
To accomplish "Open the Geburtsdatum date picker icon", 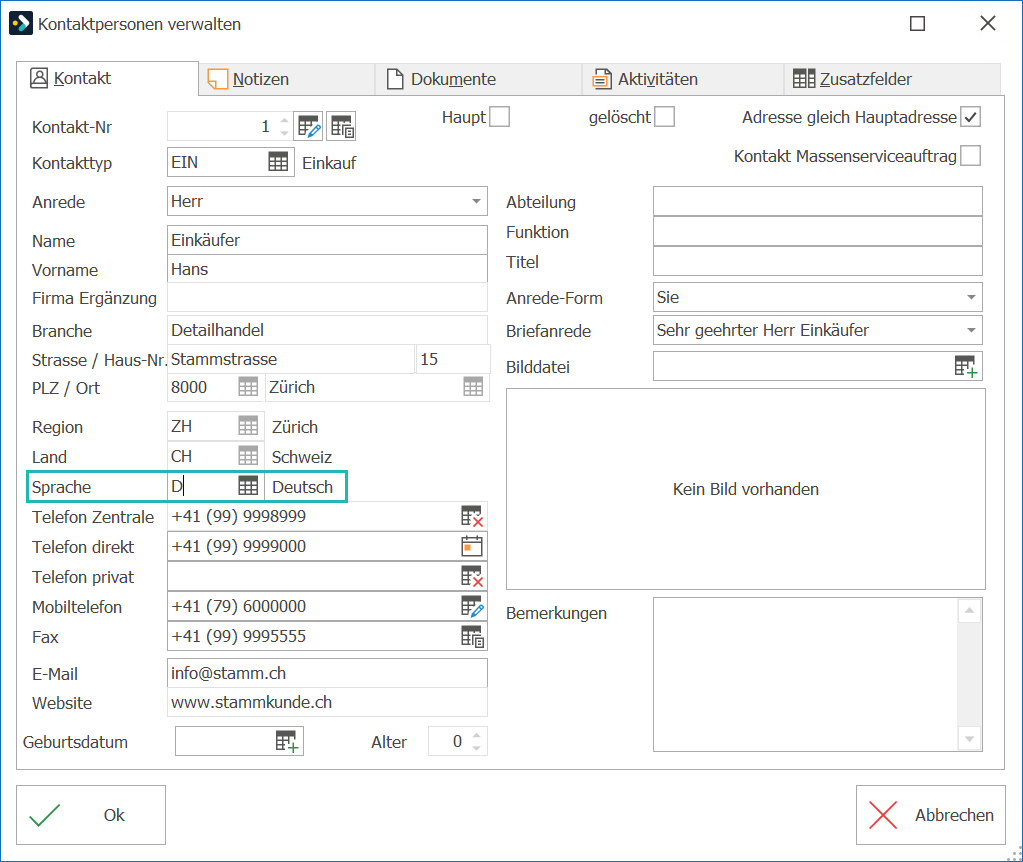I will pos(286,741).
